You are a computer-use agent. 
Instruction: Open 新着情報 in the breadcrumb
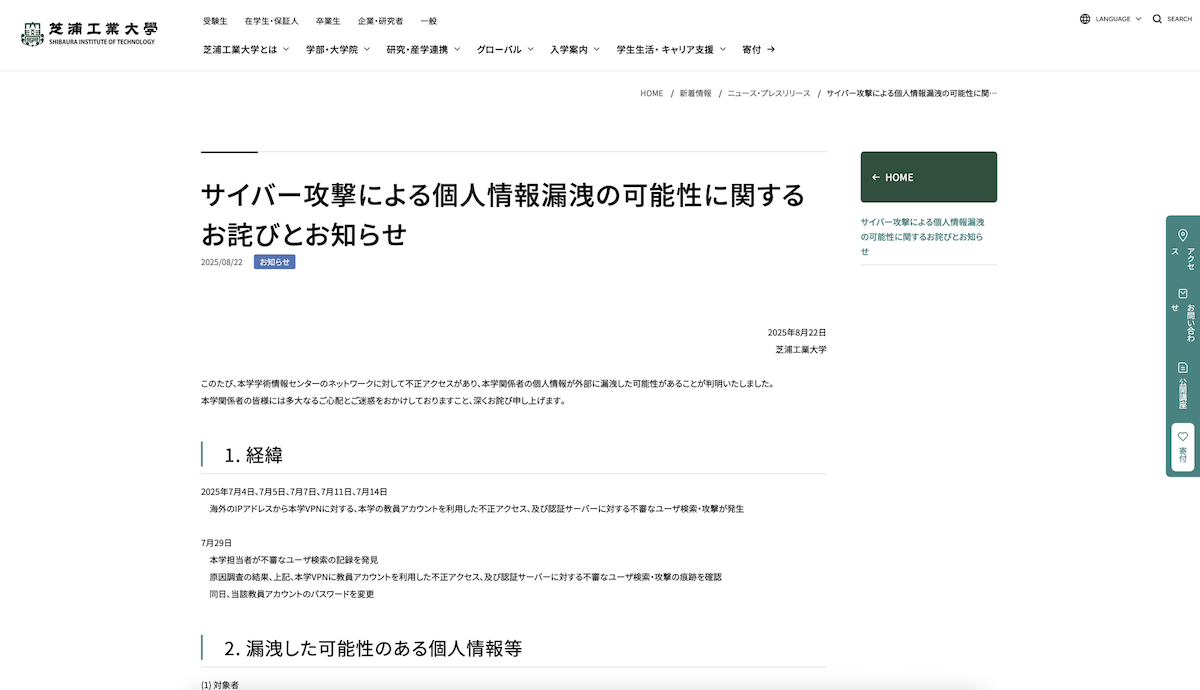pyautogui.click(x=695, y=93)
